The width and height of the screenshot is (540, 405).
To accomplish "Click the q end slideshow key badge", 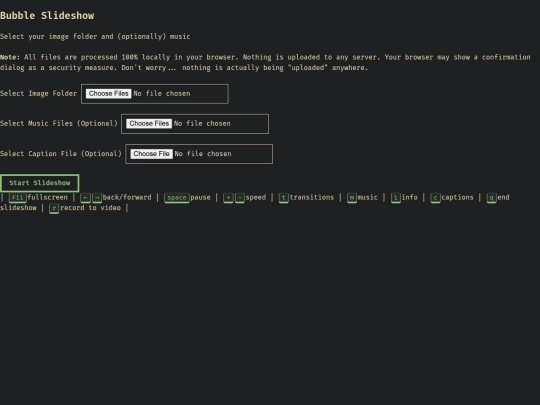I will [x=491, y=198].
